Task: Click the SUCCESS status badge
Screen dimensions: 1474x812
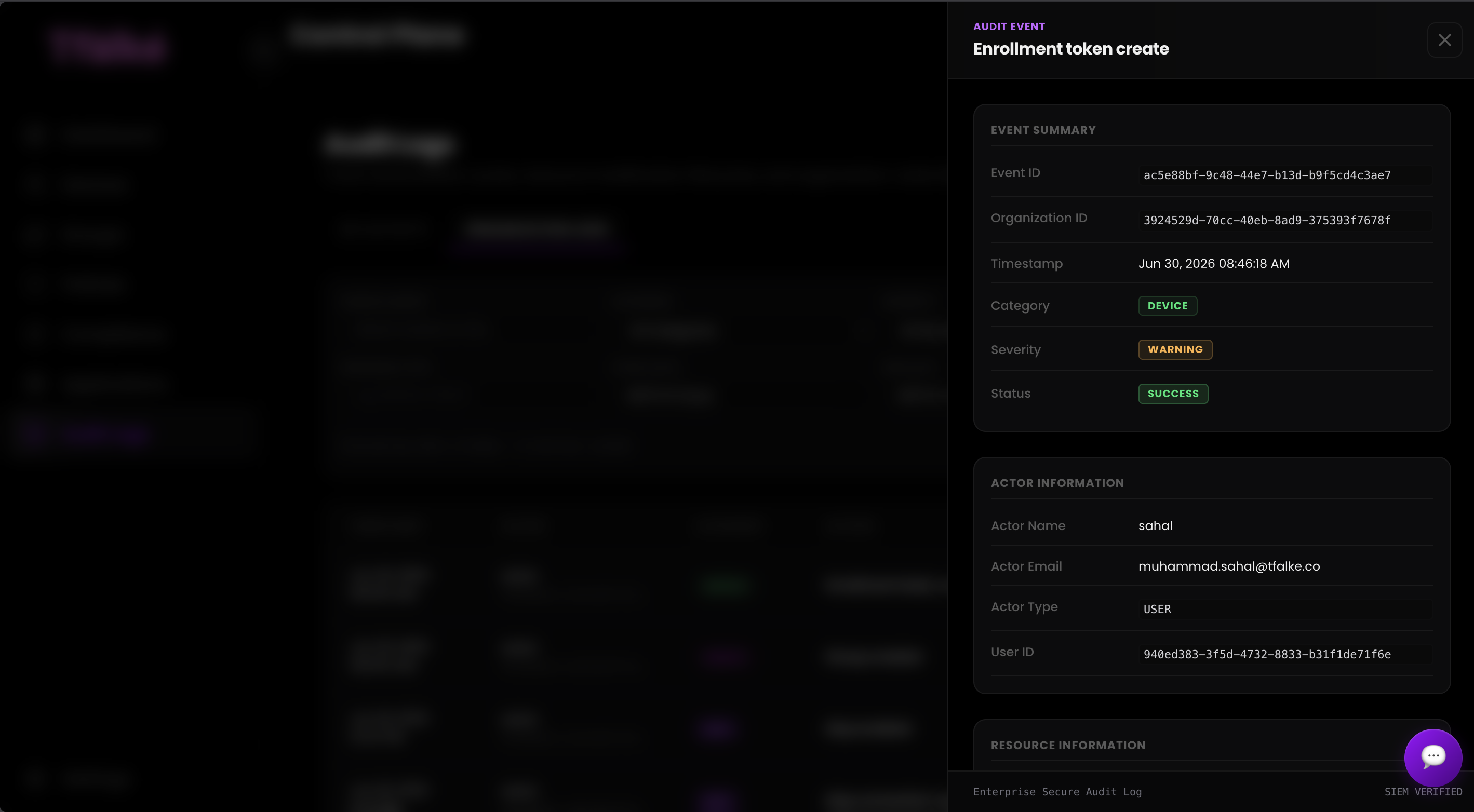Action: coord(1173,394)
